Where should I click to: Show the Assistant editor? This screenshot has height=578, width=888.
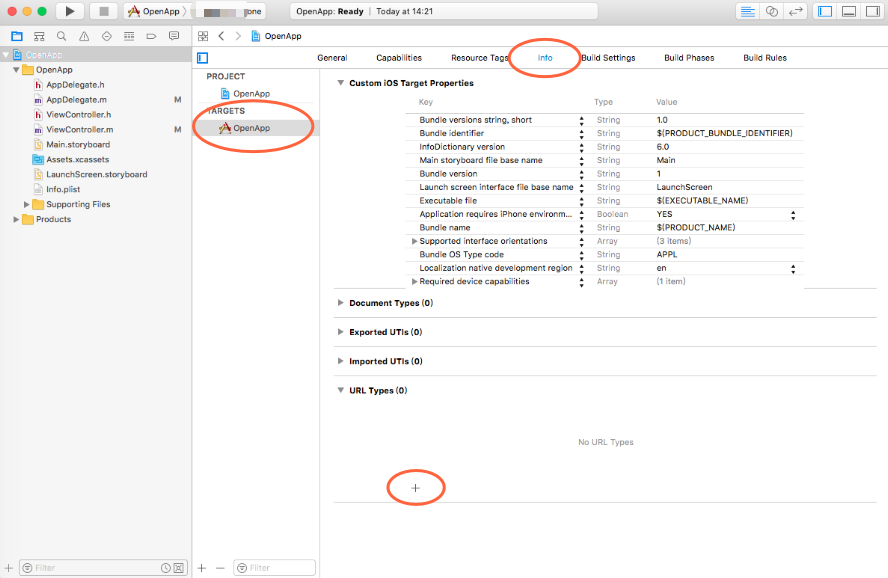click(x=771, y=11)
